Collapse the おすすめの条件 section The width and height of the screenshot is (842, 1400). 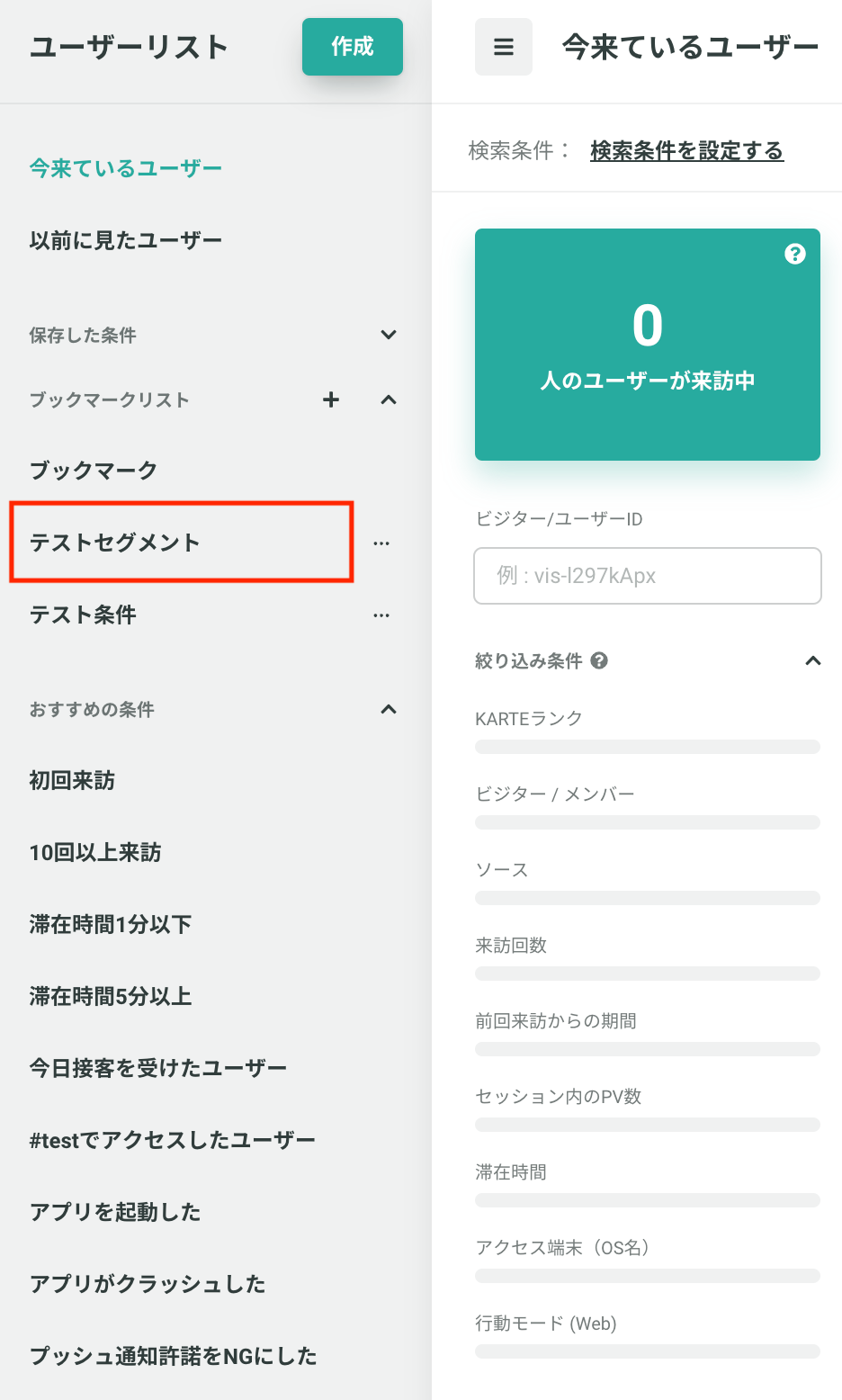pos(389,709)
